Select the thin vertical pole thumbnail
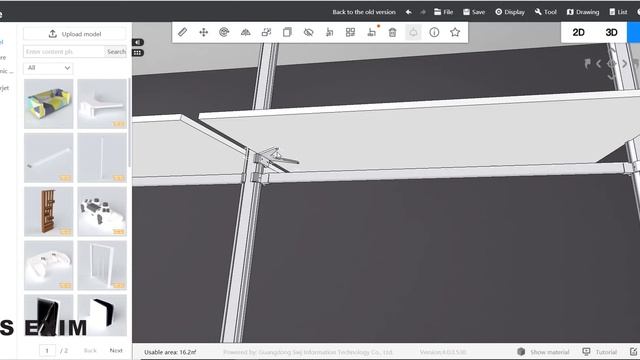 (102, 158)
